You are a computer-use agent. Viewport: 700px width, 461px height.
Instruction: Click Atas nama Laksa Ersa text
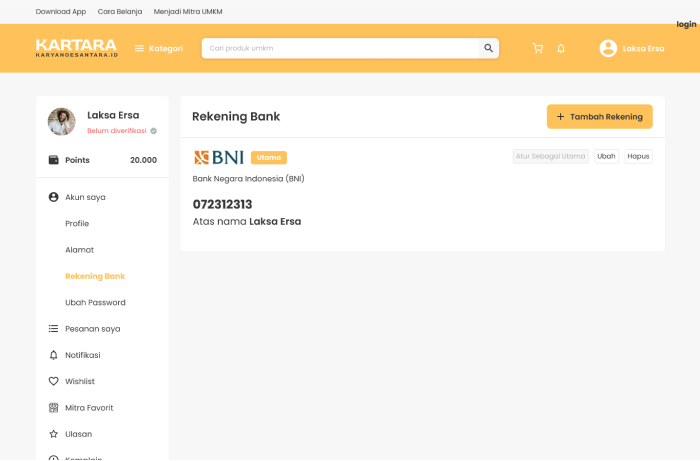point(247,221)
